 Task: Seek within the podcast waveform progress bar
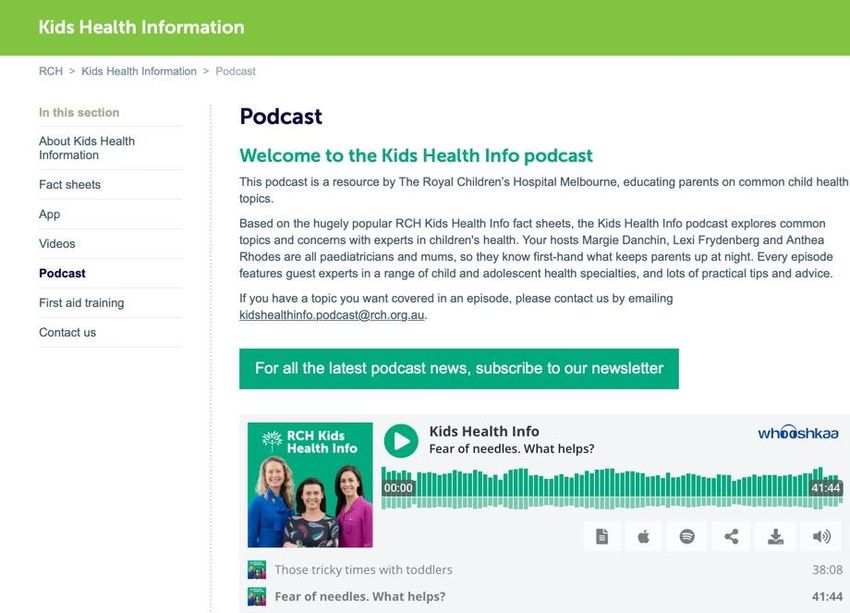[612, 488]
